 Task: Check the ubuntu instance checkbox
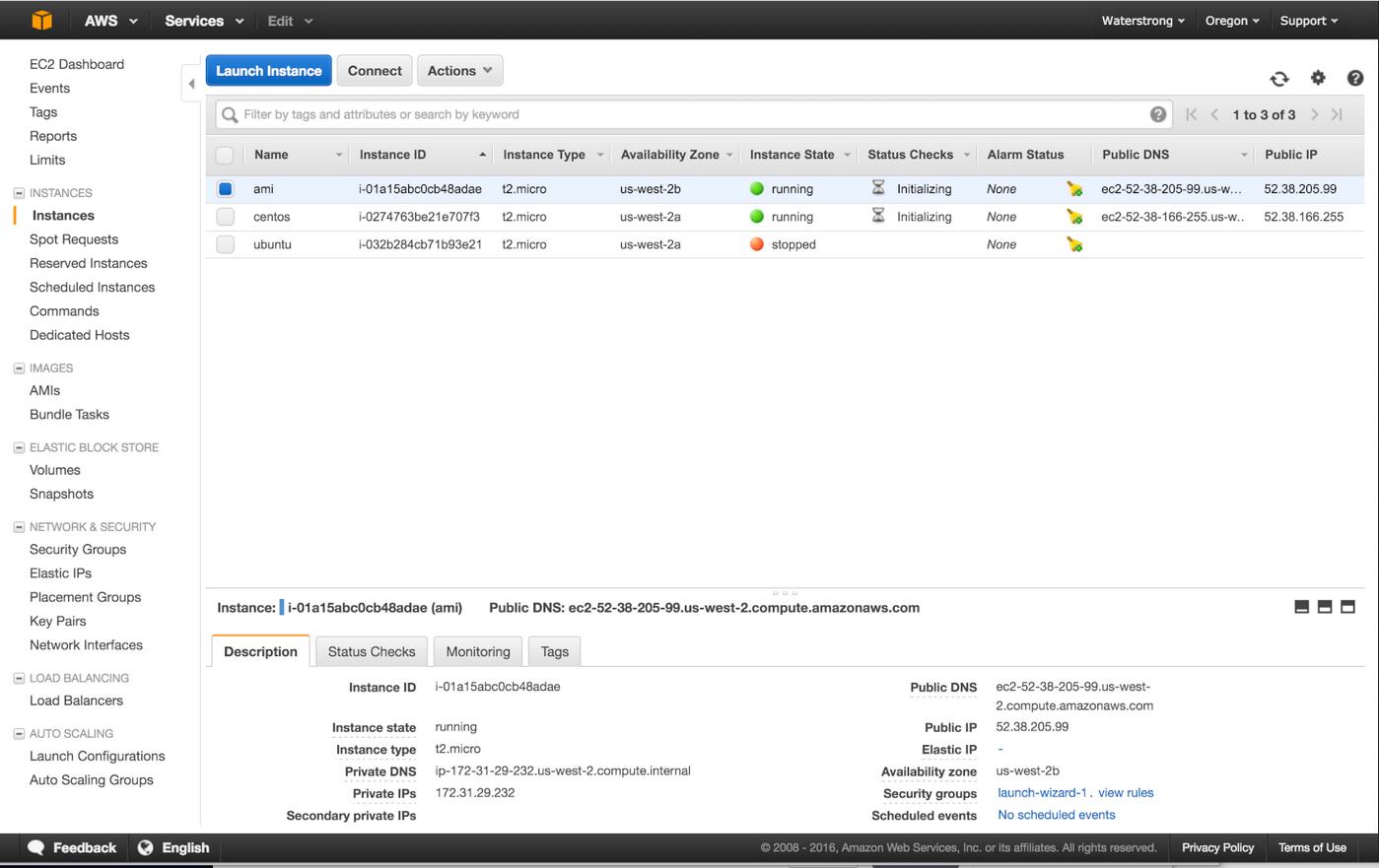pyautogui.click(x=225, y=244)
